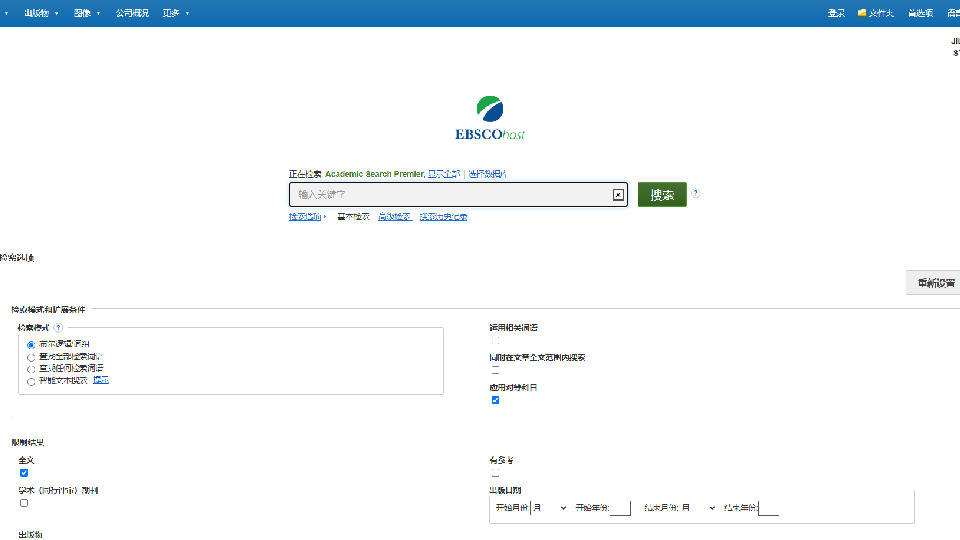Screen dimensions: 960x540
Task: Click the 开始年份 start year field
Action: 620,508
